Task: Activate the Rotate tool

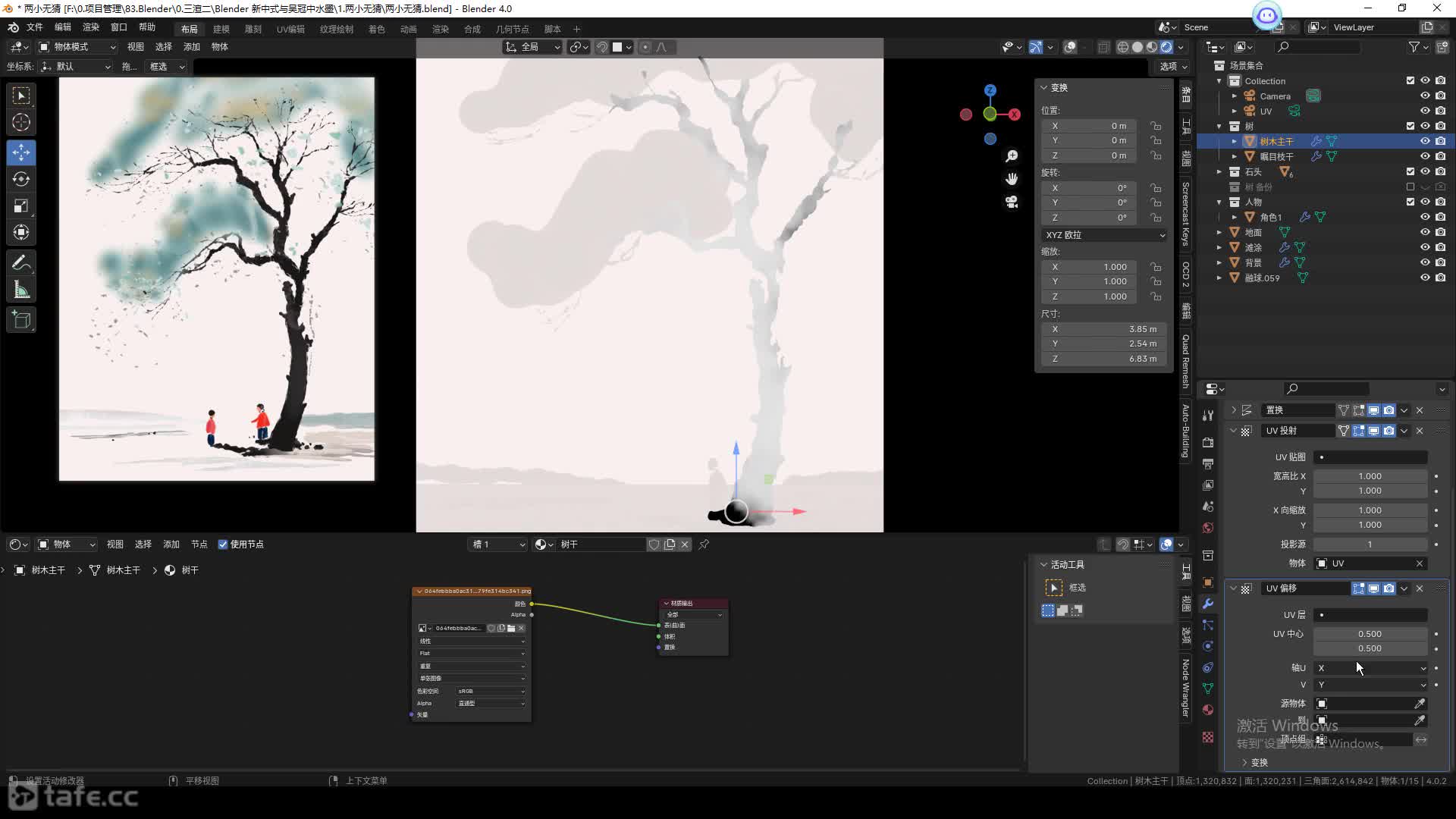Action: [21, 179]
